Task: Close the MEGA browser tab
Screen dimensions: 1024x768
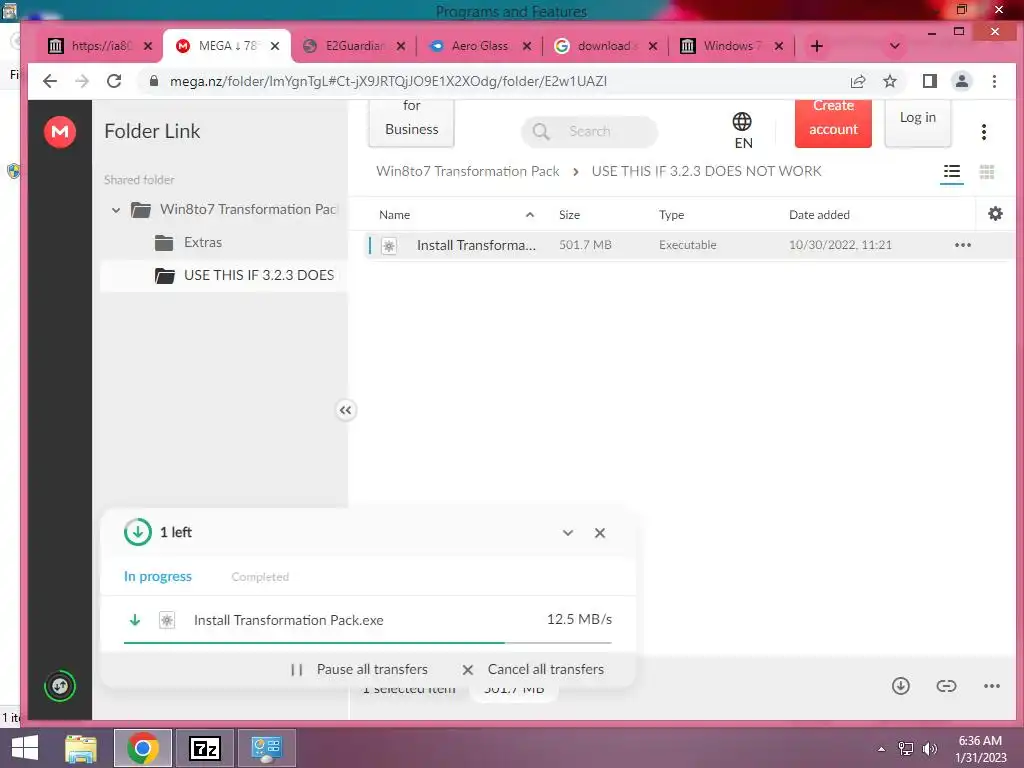Action: pos(275,46)
